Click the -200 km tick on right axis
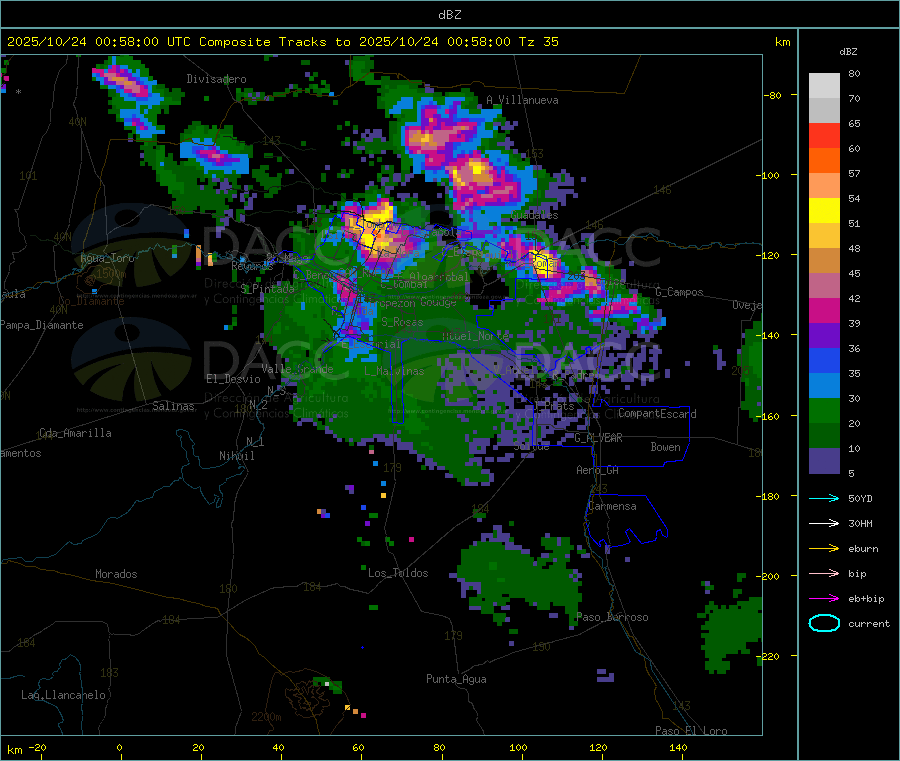Screen dimensions: 900x761 (x=769, y=576)
